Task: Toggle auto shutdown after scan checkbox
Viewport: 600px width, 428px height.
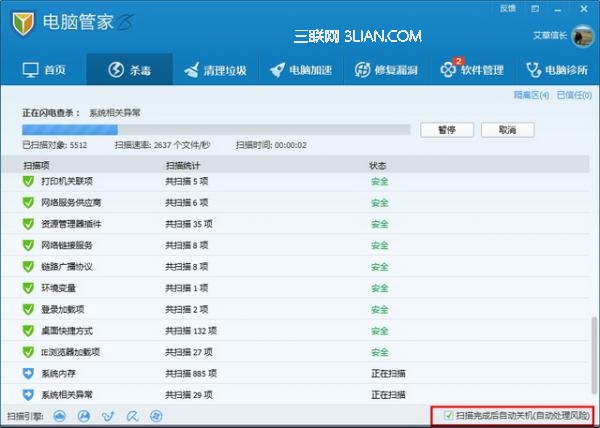Action: (x=449, y=415)
